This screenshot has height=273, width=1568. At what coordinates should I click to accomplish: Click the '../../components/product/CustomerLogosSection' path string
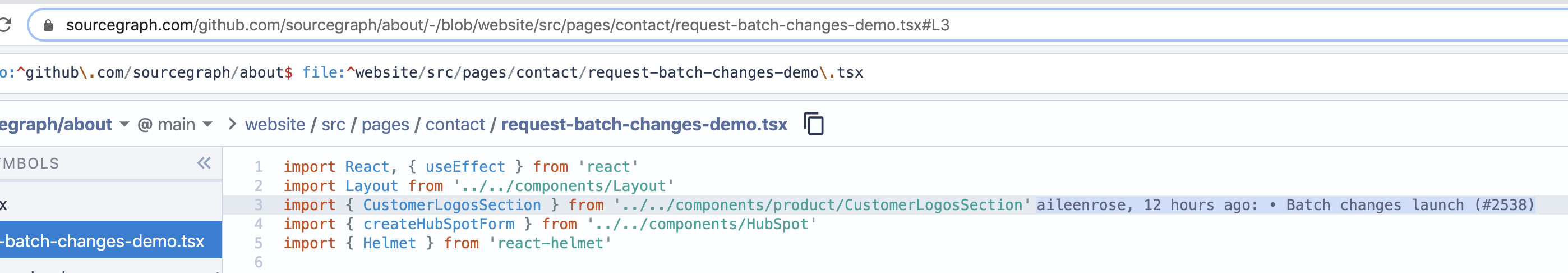pyautogui.click(x=822, y=204)
